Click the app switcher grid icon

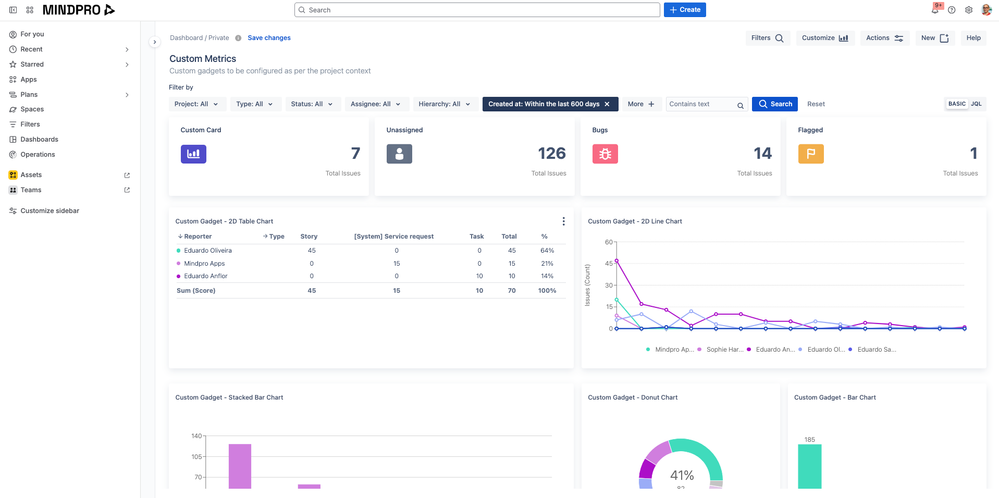(x=30, y=10)
